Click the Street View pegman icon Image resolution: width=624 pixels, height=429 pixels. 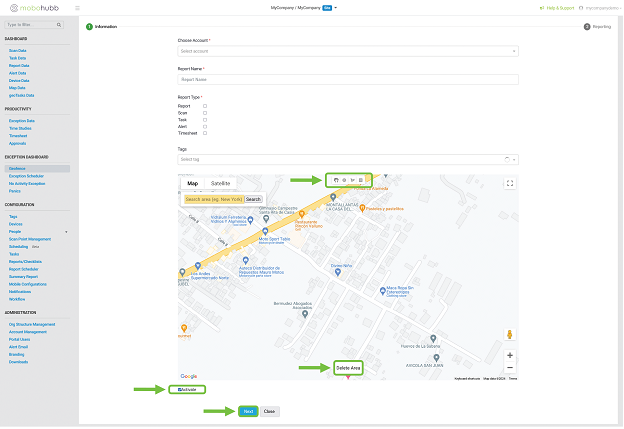(510, 334)
